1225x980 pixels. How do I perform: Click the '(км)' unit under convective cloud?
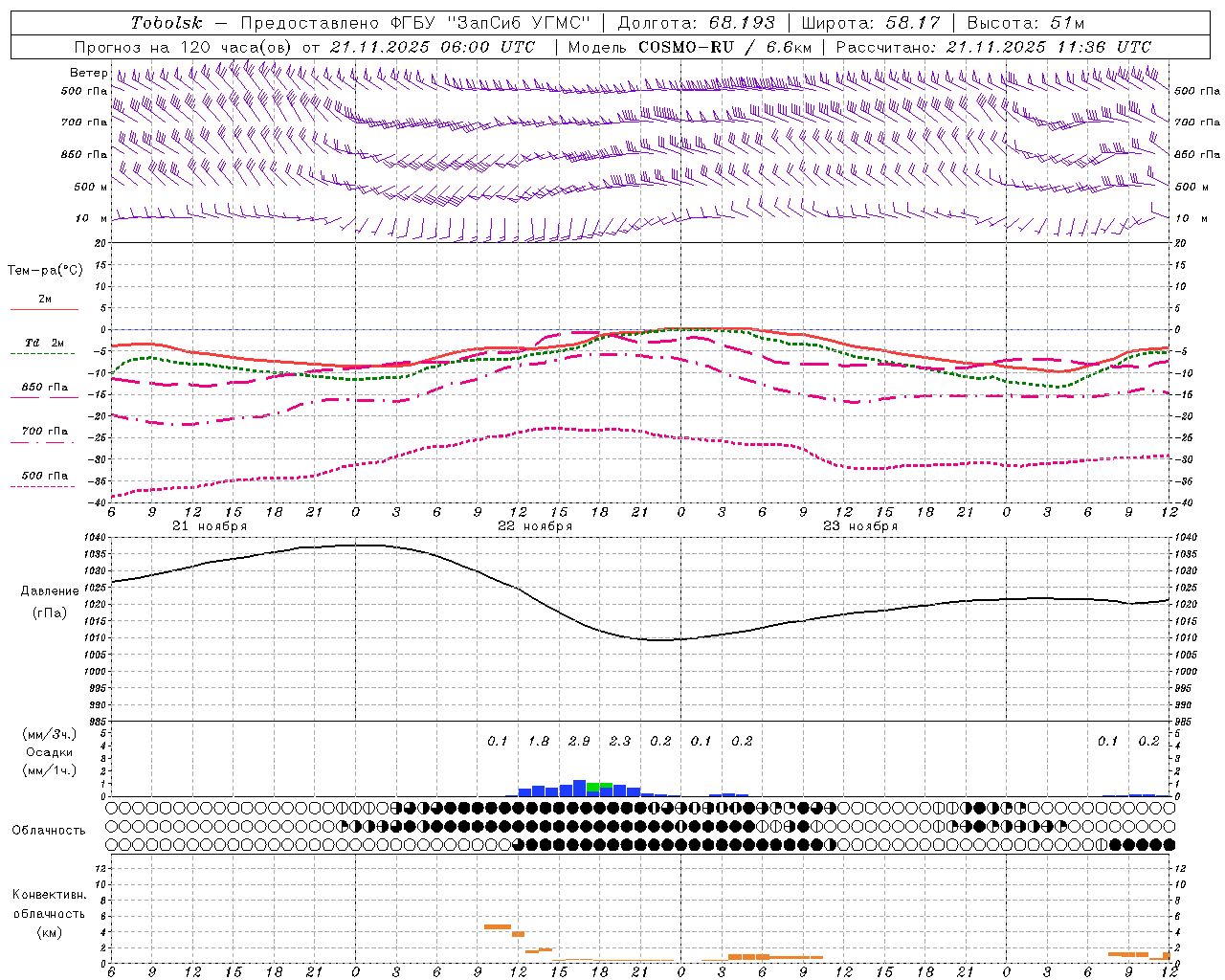coord(49,931)
